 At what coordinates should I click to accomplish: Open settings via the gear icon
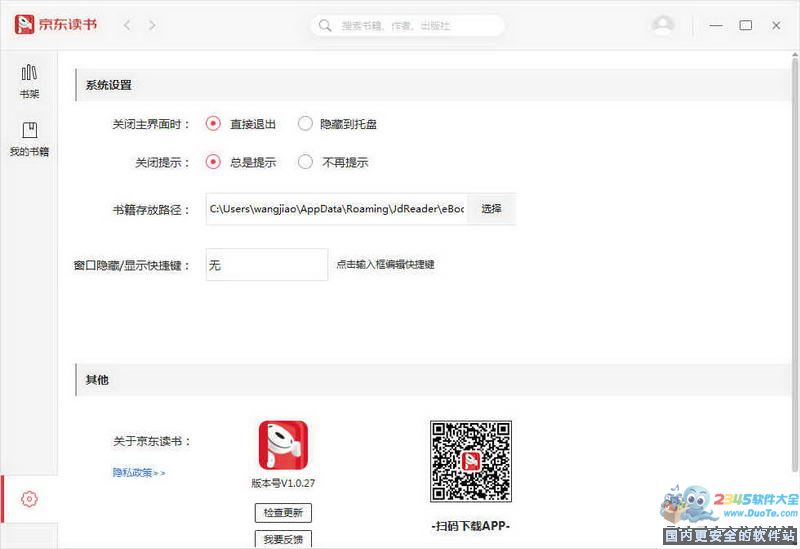(29, 499)
